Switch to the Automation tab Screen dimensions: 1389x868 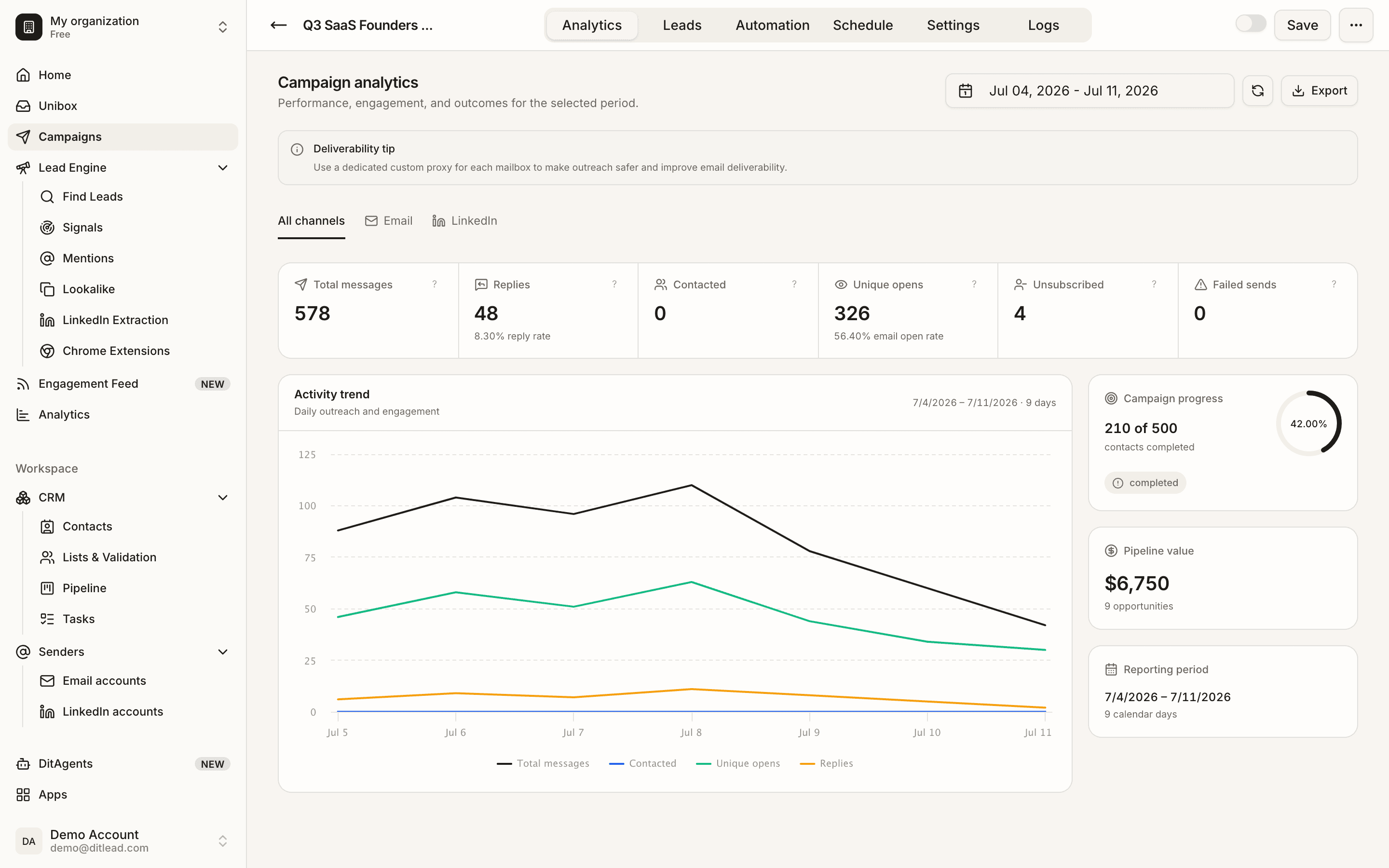point(773,25)
